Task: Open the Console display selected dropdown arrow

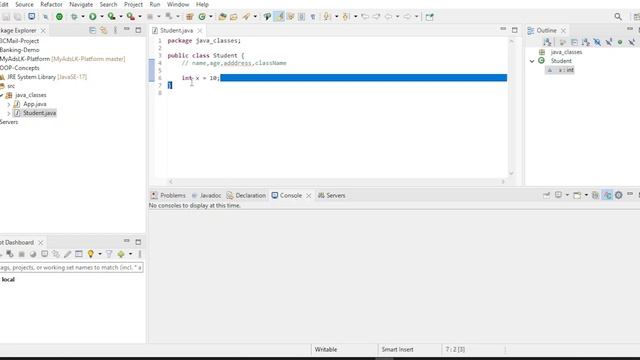Action: [x=567, y=195]
